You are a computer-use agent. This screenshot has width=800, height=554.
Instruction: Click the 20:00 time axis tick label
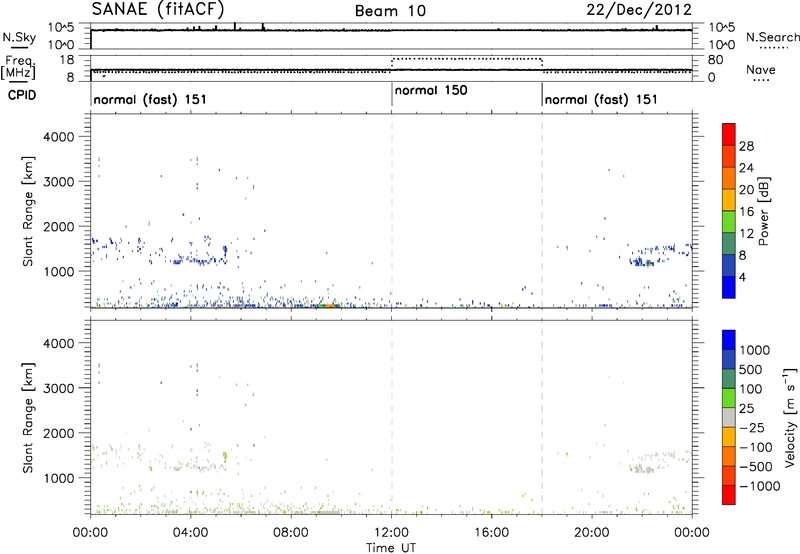(592, 533)
